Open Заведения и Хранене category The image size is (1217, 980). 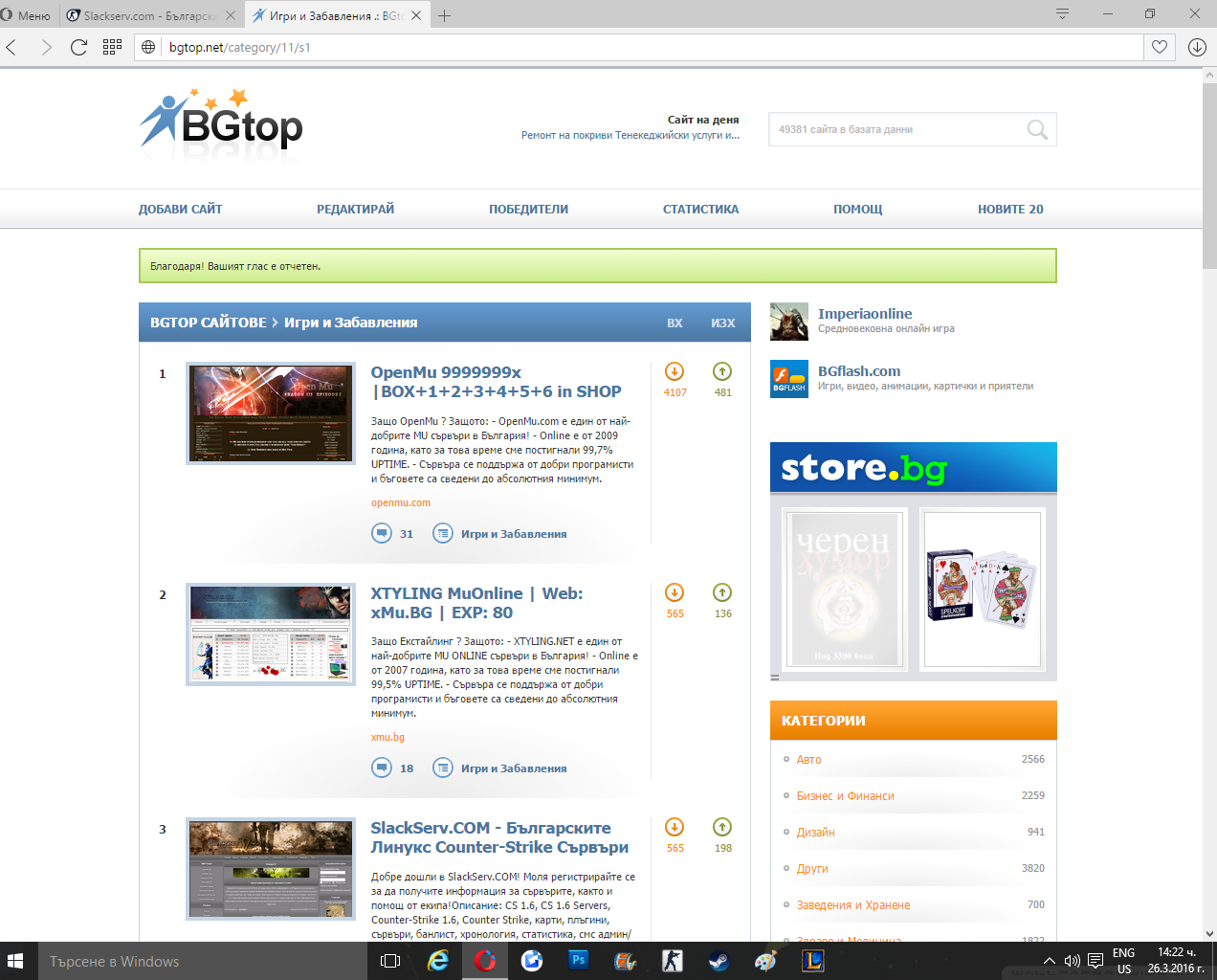point(853,904)
